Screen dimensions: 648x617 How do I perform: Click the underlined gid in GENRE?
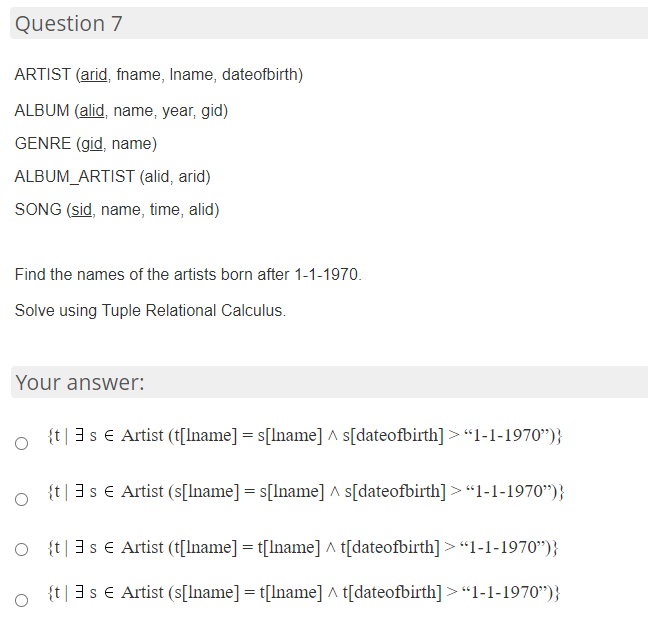tap(92, 144)
